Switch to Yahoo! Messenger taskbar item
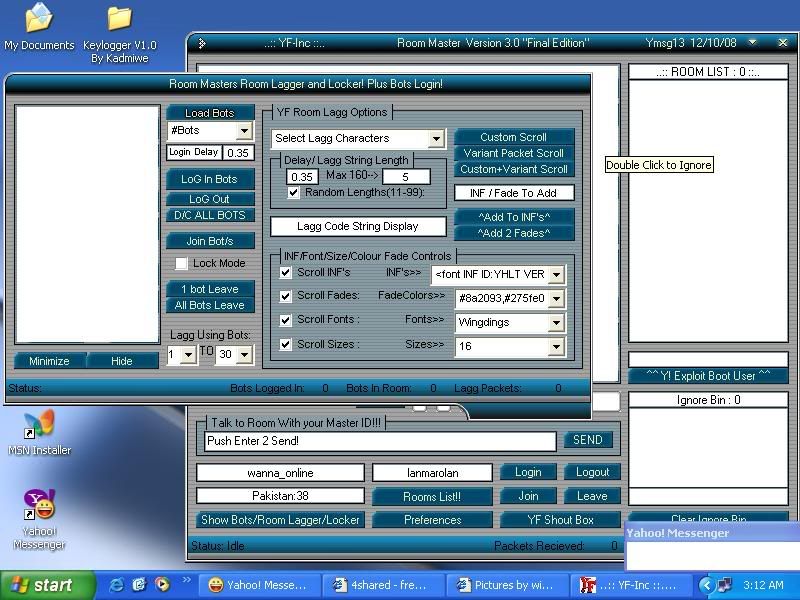The image size is (800, 600). 259,585
